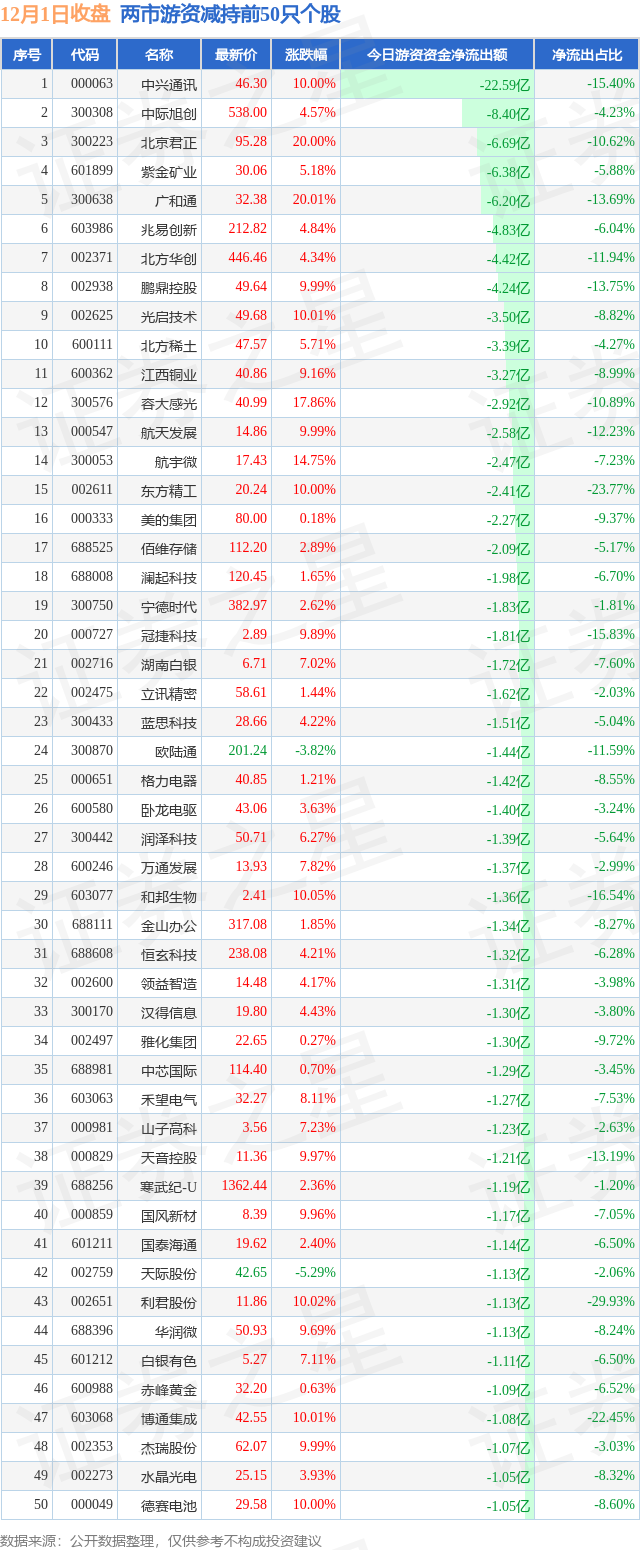Click the stock name 德赛电池
640x1550 pixels.
(169, 1505)
